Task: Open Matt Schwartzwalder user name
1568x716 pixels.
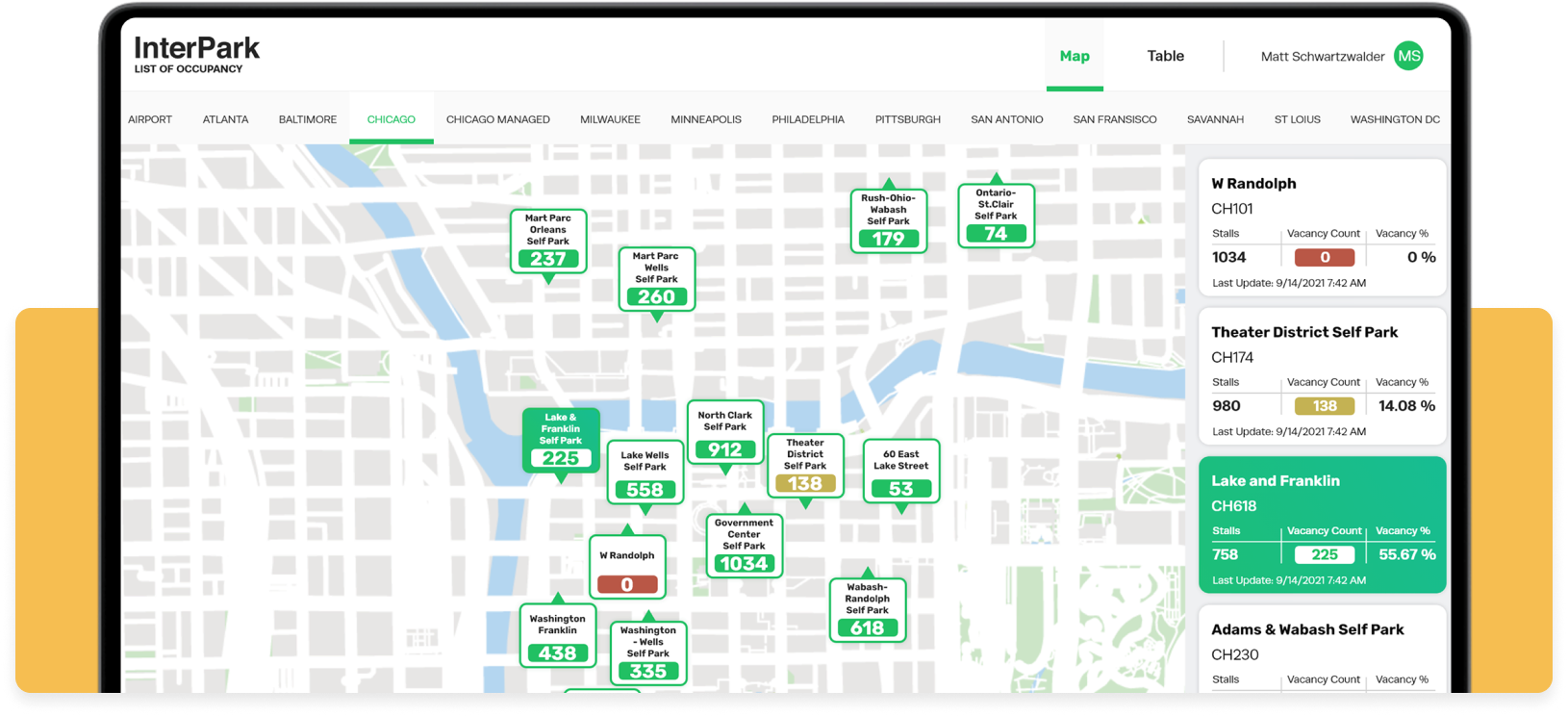Action: click(1322, 57)
